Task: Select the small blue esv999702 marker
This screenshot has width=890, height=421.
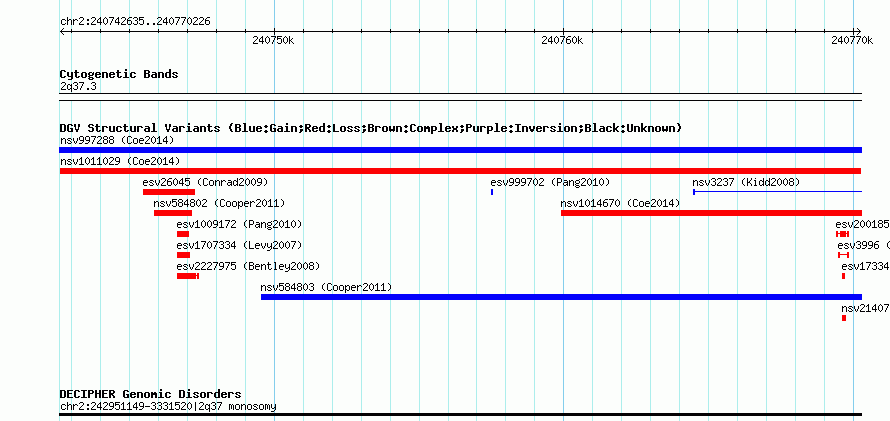Action: click(x=492, y=192)
